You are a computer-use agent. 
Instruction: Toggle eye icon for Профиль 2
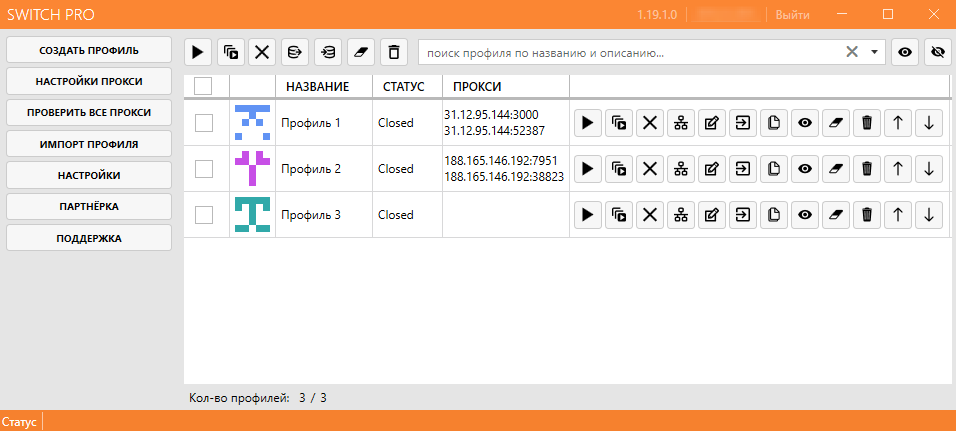(805, 169)
